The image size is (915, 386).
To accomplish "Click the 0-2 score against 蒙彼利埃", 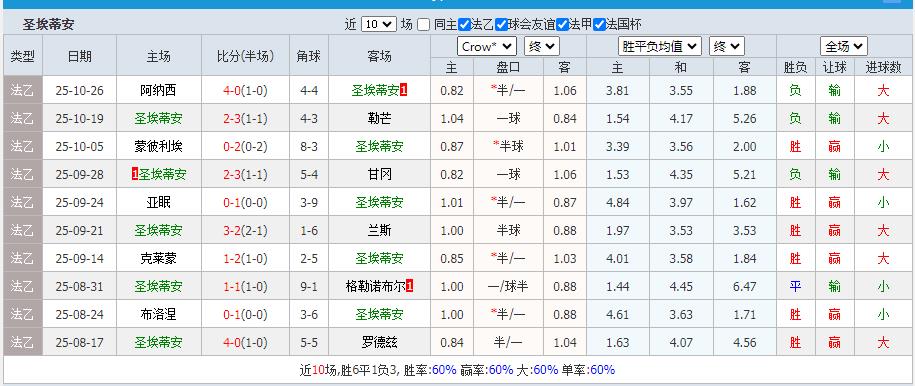I will tap(232, 147).
